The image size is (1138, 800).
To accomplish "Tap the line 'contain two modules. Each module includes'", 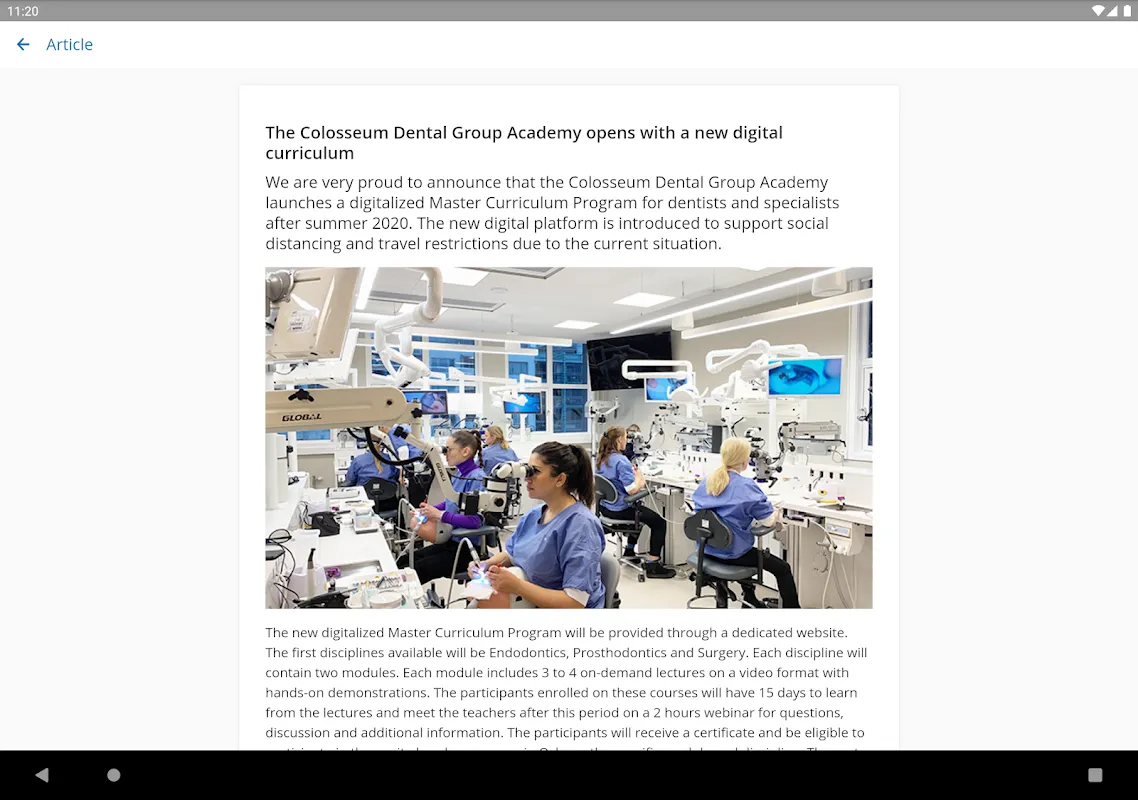I will (557, 673).
